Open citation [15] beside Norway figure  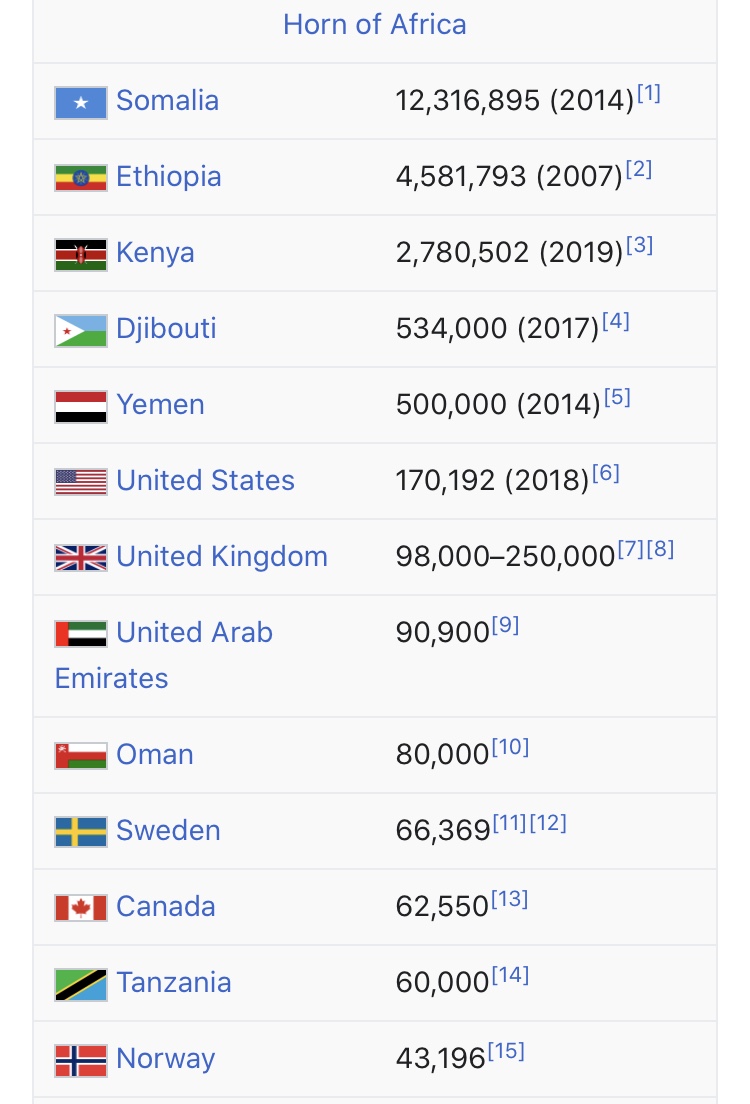[x=506, y=1050]
